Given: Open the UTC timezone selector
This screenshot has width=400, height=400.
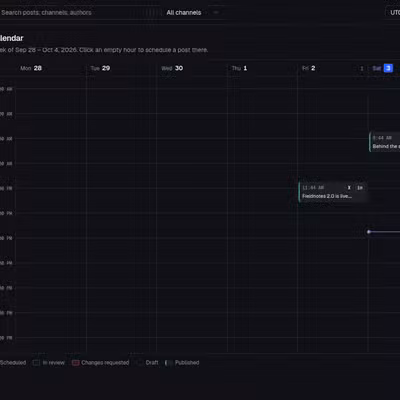Looking at the screenshot, I should [393, 13].
